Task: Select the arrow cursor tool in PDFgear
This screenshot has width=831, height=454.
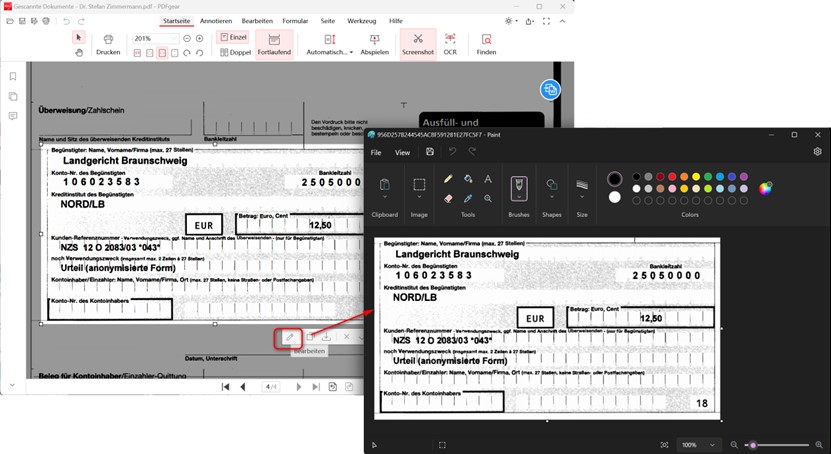Action: [x=79, y=38]
